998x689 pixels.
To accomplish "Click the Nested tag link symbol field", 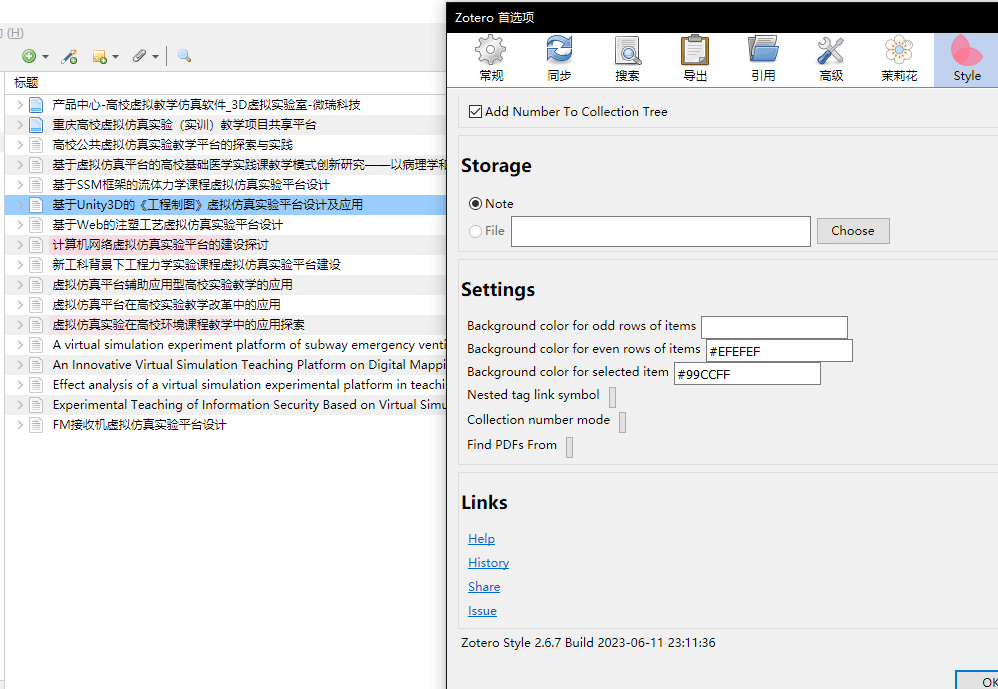I will 613,397.
